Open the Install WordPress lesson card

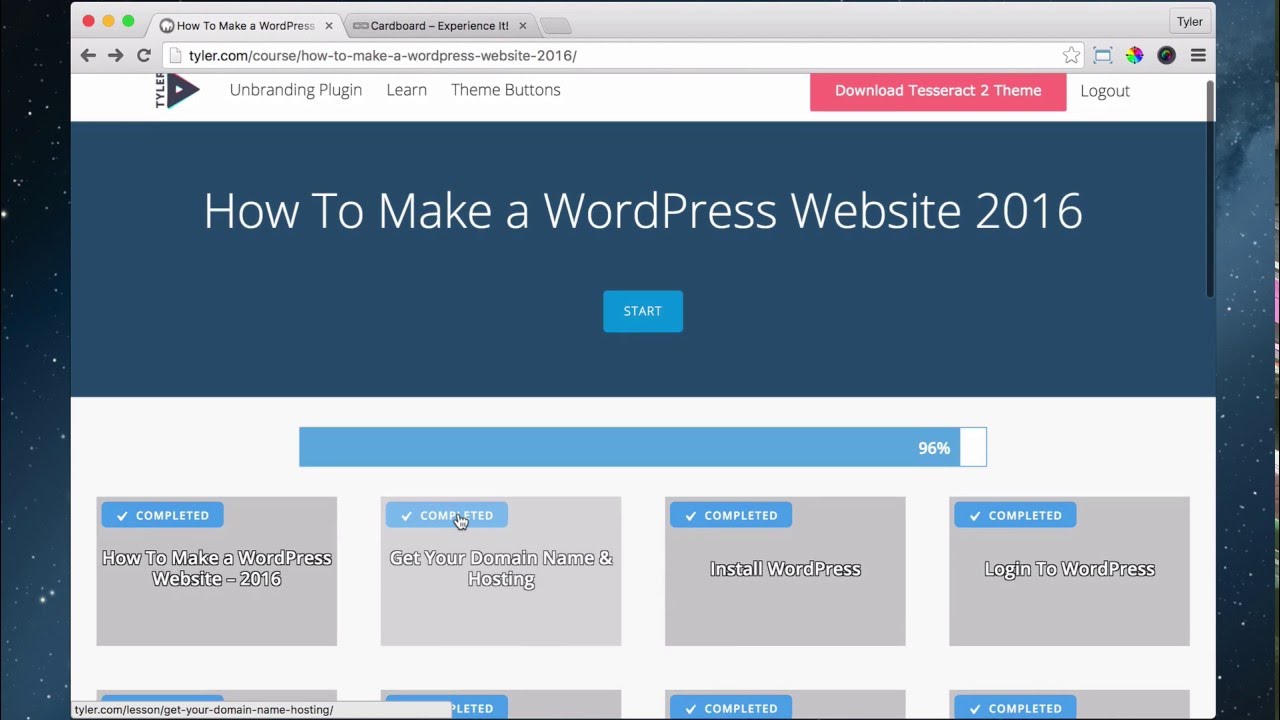(x=785, y=571)
